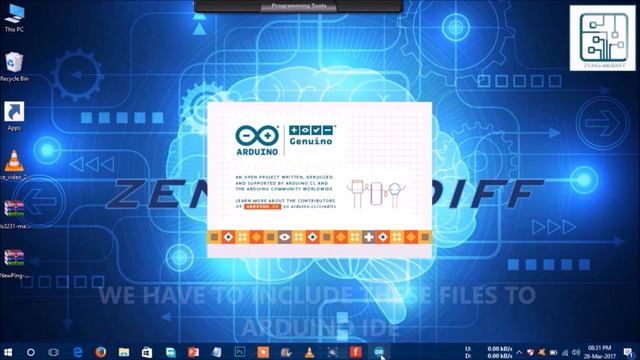Click the Arduino IDE taskbar icon
The height and width of the screenshot is (360, 640).
pyautogui.click(x=379, y=351)
